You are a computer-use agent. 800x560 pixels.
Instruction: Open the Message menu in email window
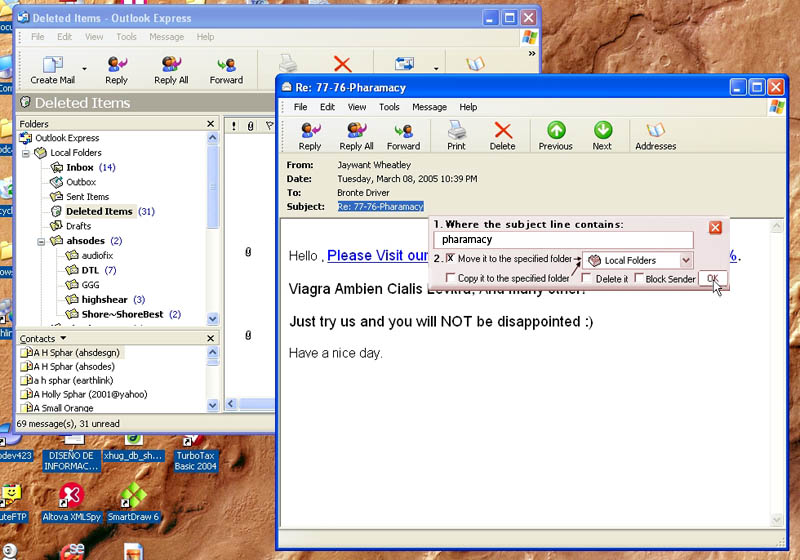[x=429, y=107]
